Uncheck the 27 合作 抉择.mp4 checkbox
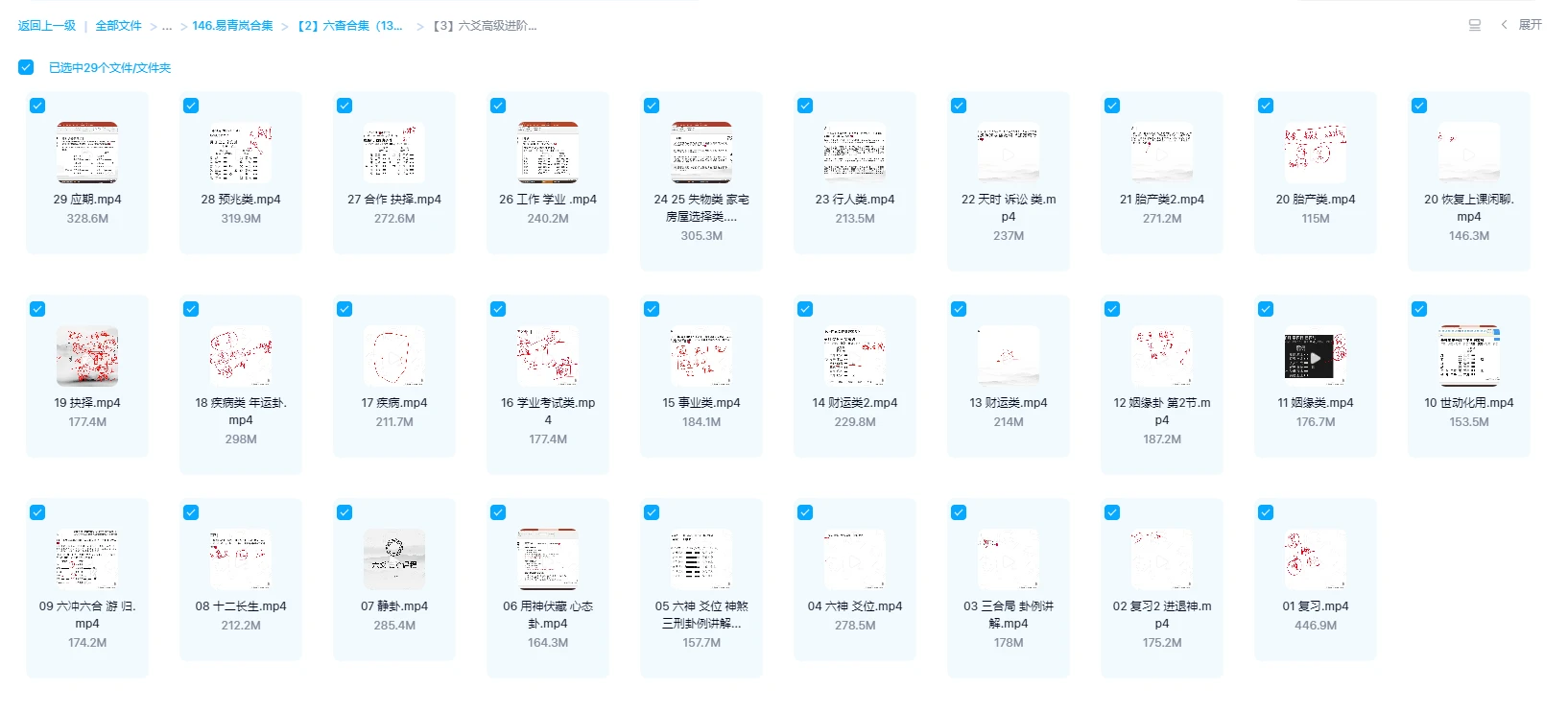The image size is (1568, 712). (344, 106)
